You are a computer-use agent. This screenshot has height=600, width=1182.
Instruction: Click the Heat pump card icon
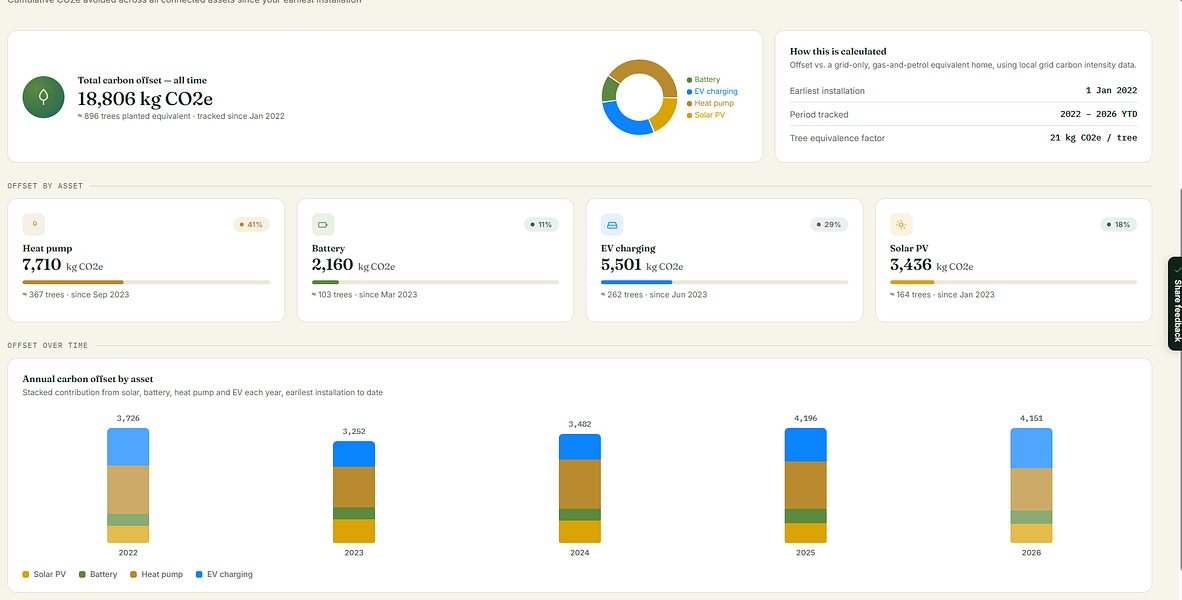(x=33, y=225)
